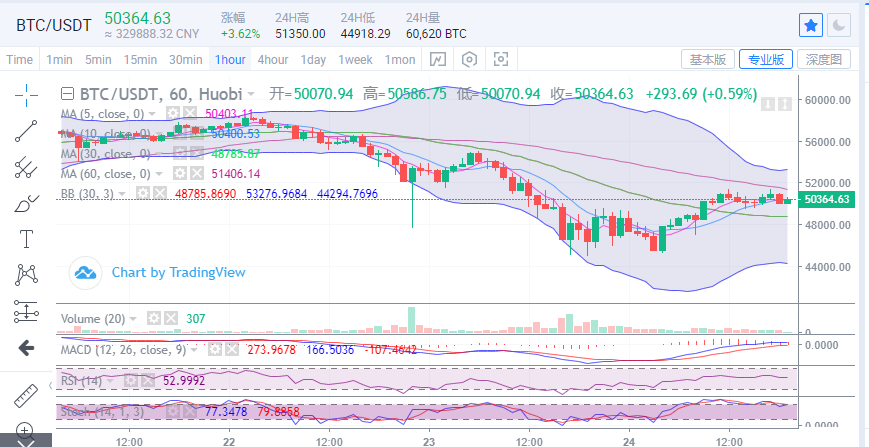Click the TradingView cloud logo

click(85, 273)
